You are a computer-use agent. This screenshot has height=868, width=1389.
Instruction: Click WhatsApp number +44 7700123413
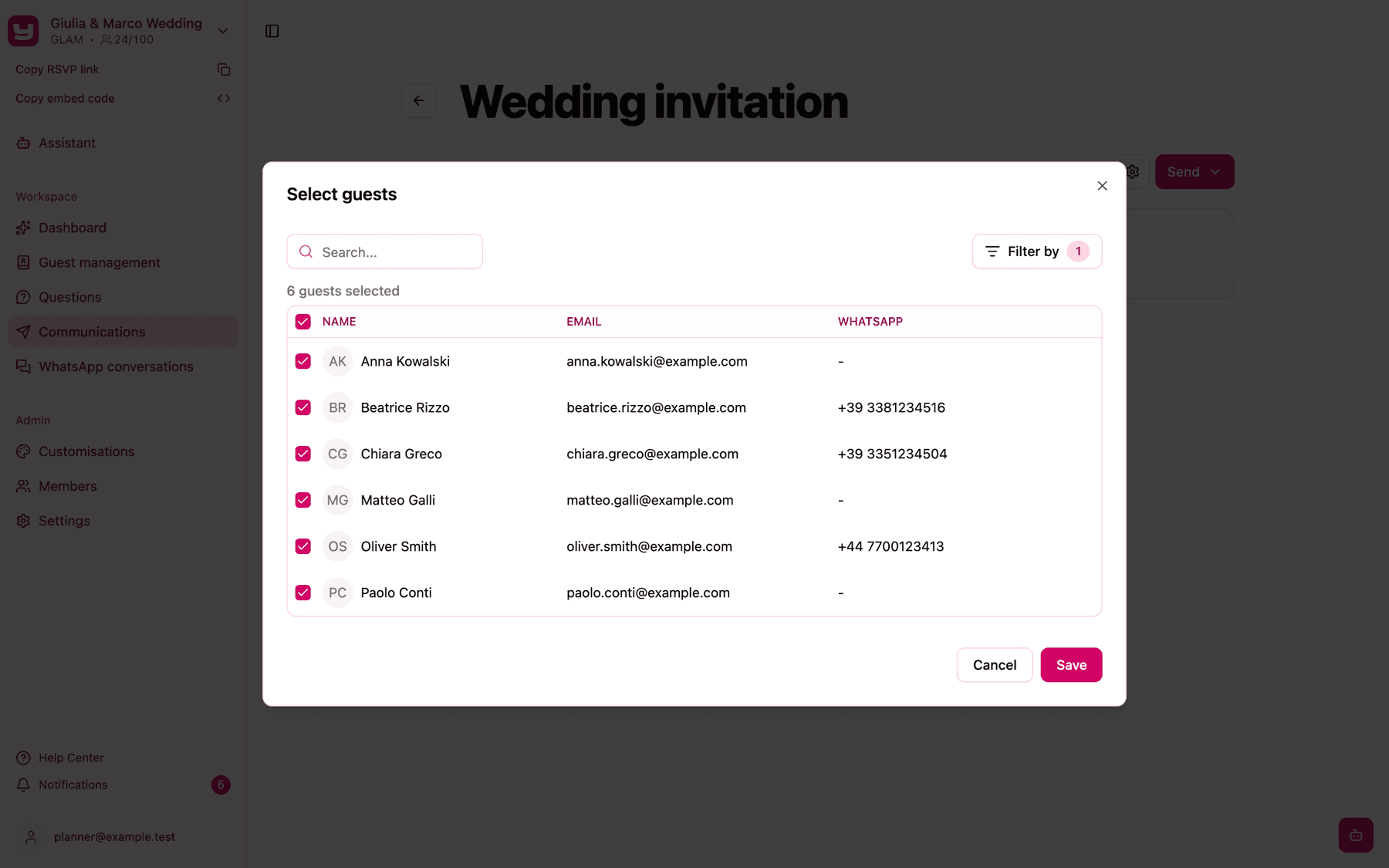pyautogui.click(x=891, y=546)
